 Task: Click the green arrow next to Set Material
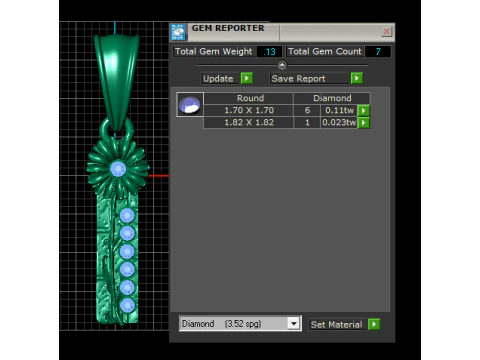click(374, 324)
